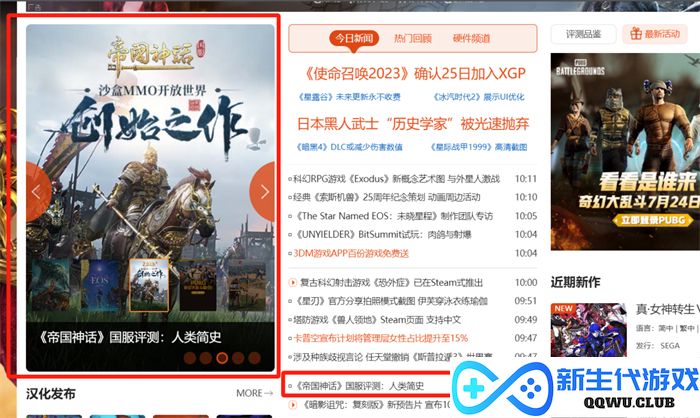Open red link 3DM游戏APP百份游戏免费送
The image size is (700, 418).
click(x=349, y=253)
